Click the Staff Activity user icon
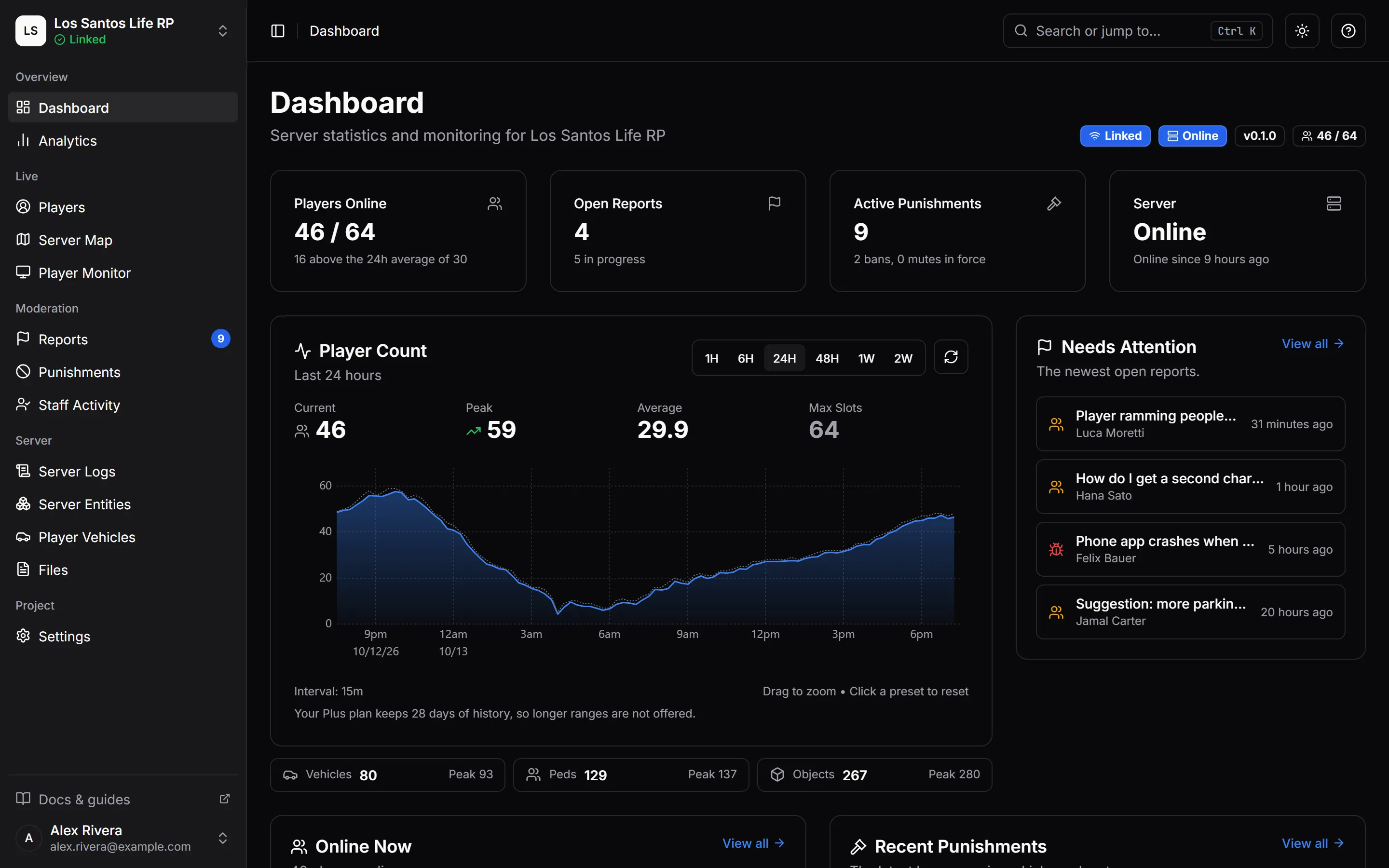This screenshot has height=868, width=1389. pyautogui.click(x=23, y=404)
